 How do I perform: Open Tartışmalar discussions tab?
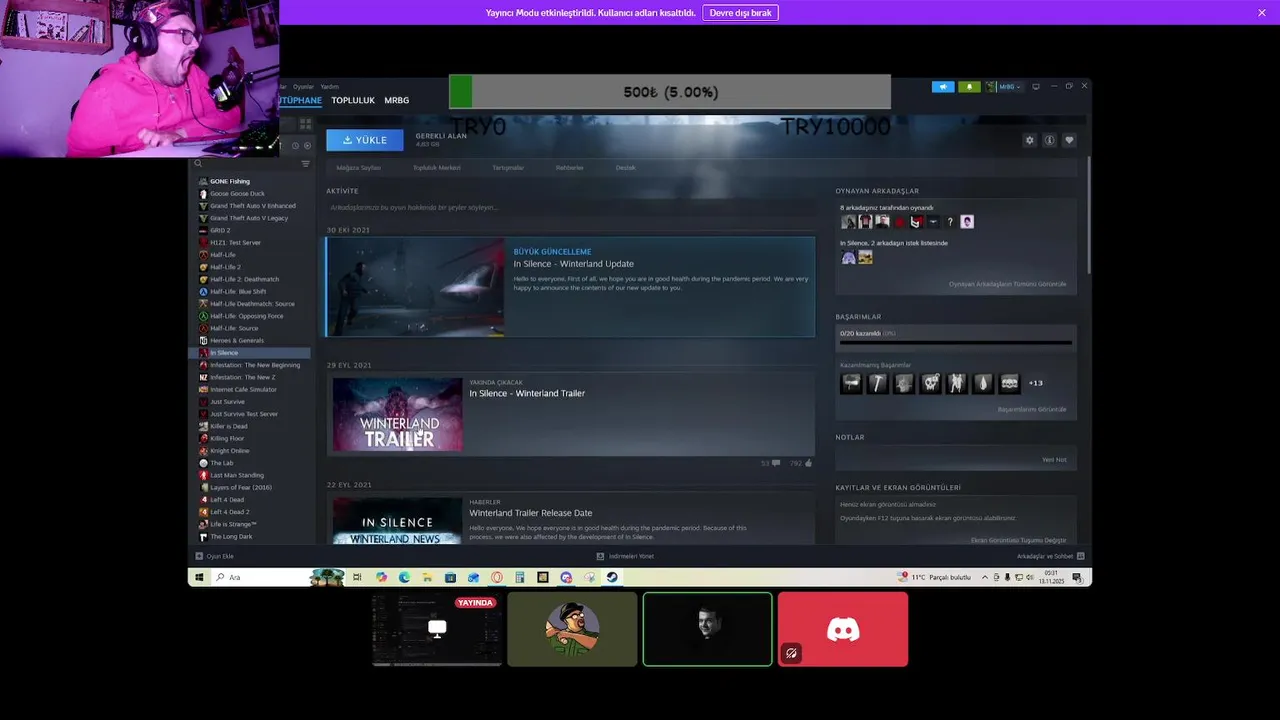click(508, 167)
